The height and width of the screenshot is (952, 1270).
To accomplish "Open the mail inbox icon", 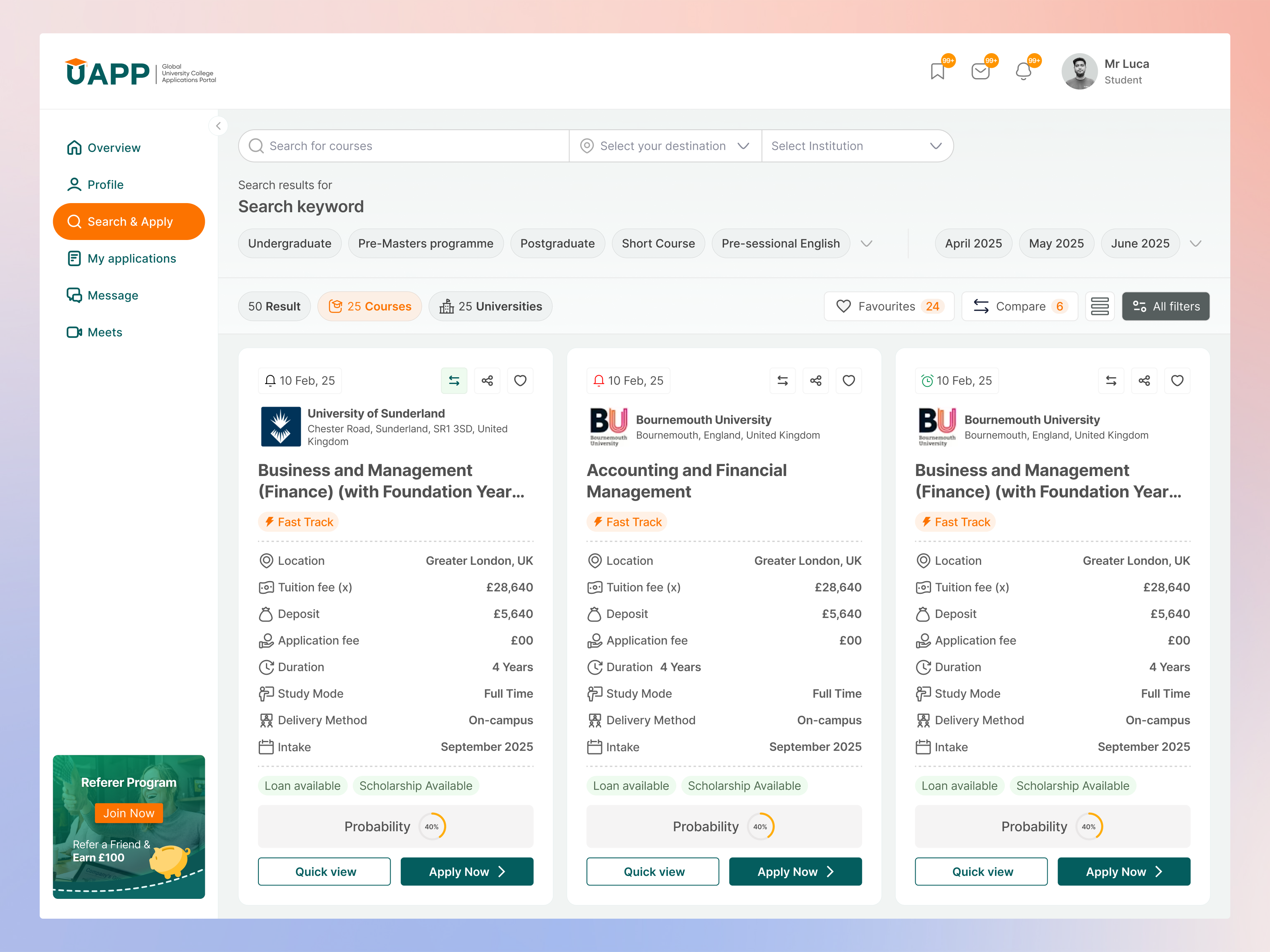I will tap(981, 71).
